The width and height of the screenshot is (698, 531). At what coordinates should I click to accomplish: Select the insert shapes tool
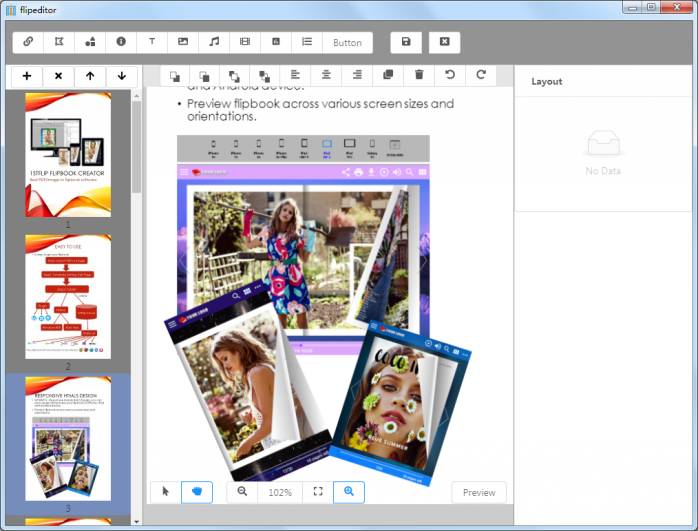pyautogui.click(x=90, y=42)
